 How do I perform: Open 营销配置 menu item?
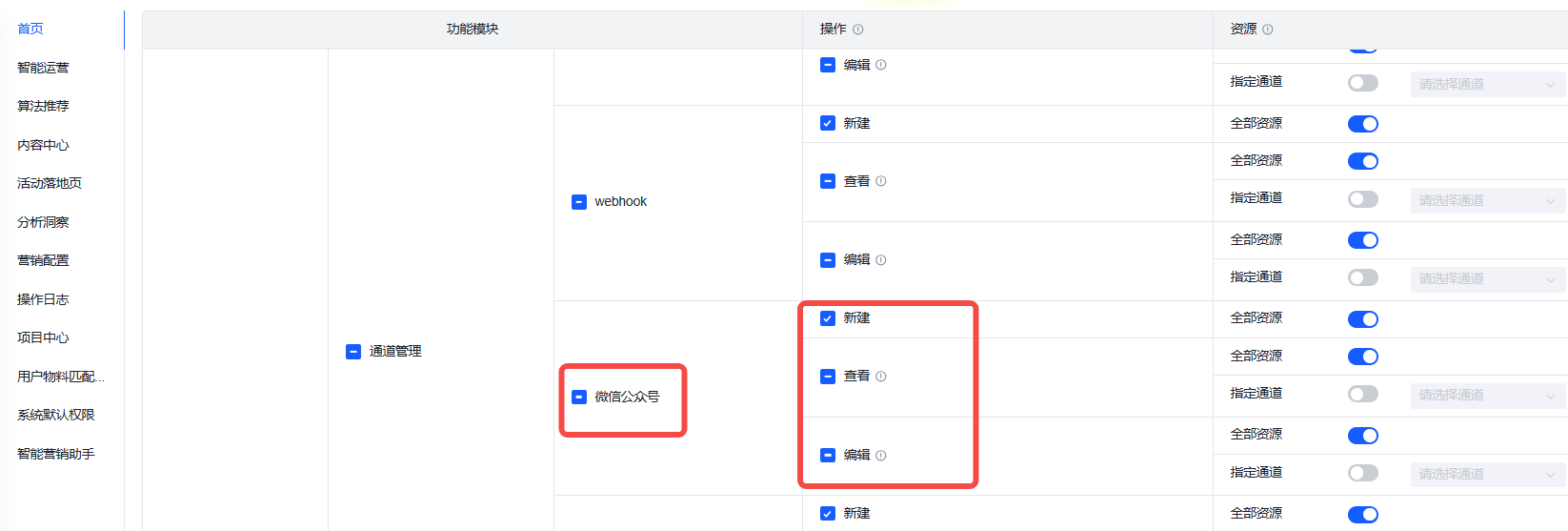(43, 260)
